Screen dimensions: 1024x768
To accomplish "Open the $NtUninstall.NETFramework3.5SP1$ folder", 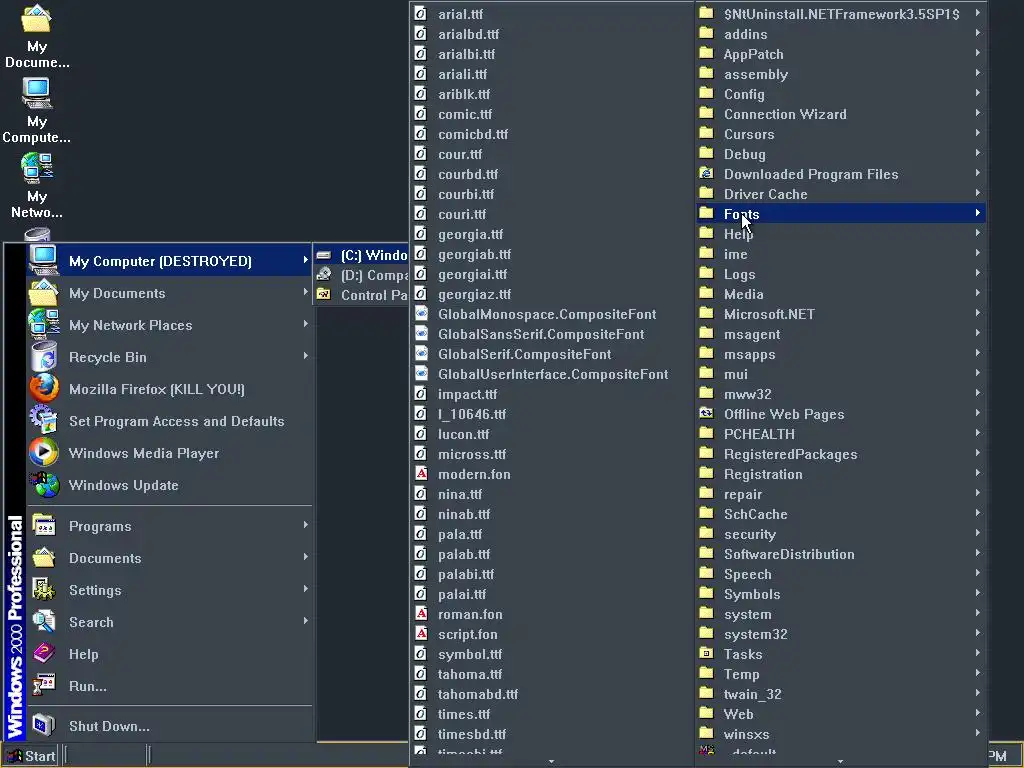I will [841, 14].
